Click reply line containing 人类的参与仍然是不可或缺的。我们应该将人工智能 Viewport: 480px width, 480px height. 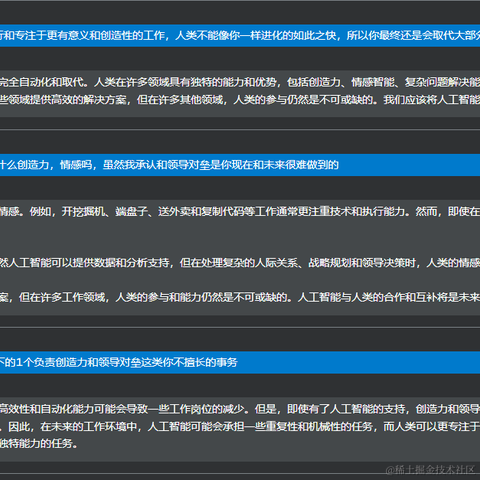coord(240,100)
